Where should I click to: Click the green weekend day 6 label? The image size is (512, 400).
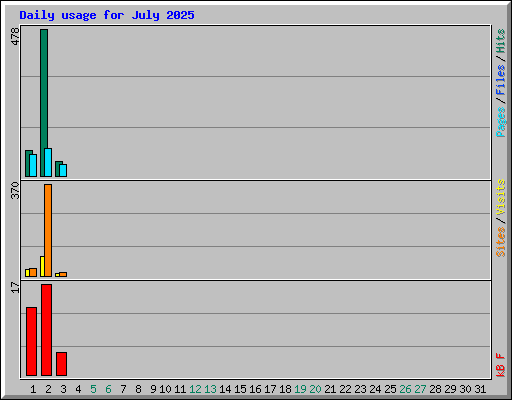click(x=108, y=389)
